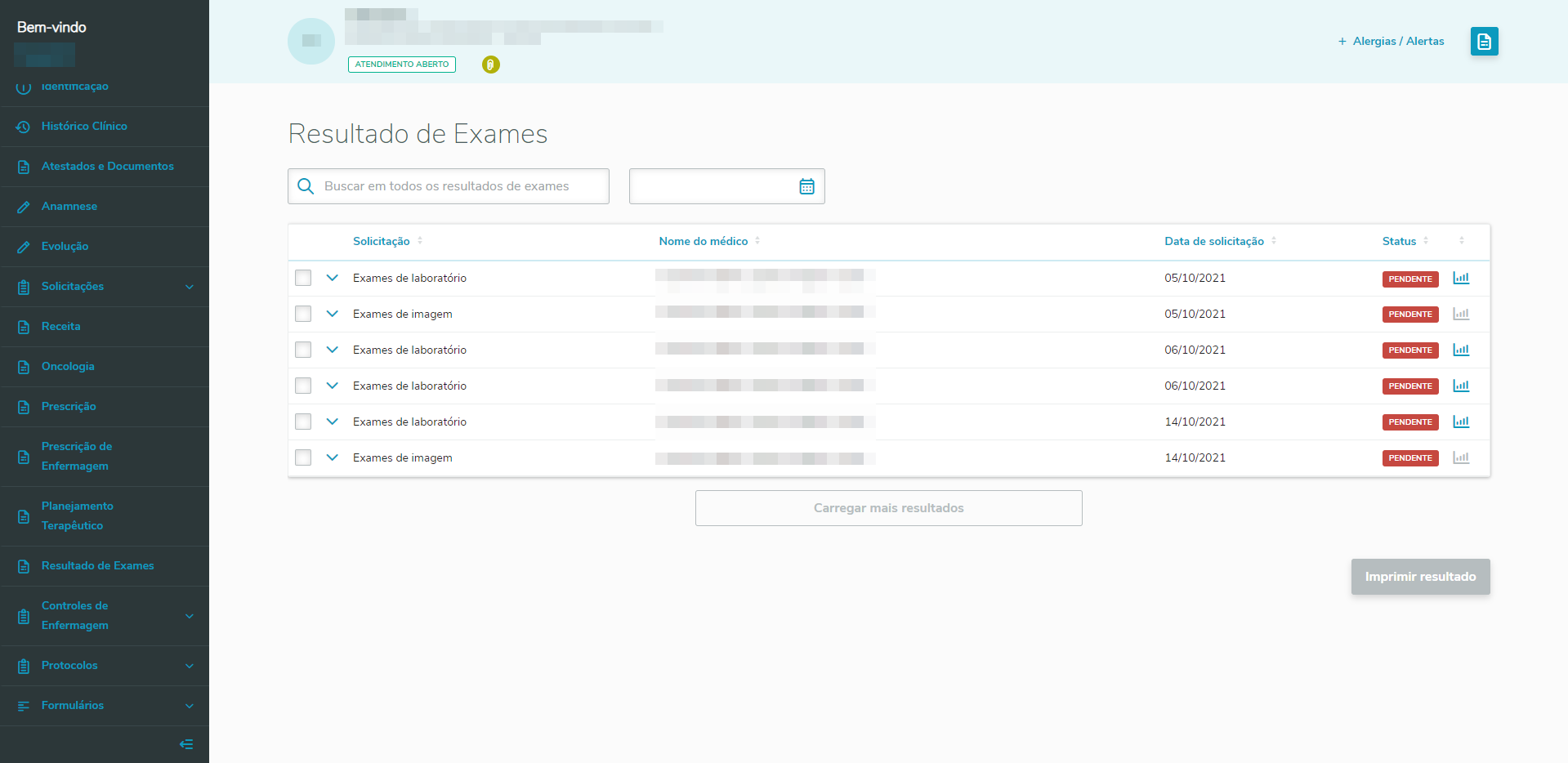This screenshot has height=763, width=1568.
Task: Click the date filter input field
Action: [x=727, y=186]
